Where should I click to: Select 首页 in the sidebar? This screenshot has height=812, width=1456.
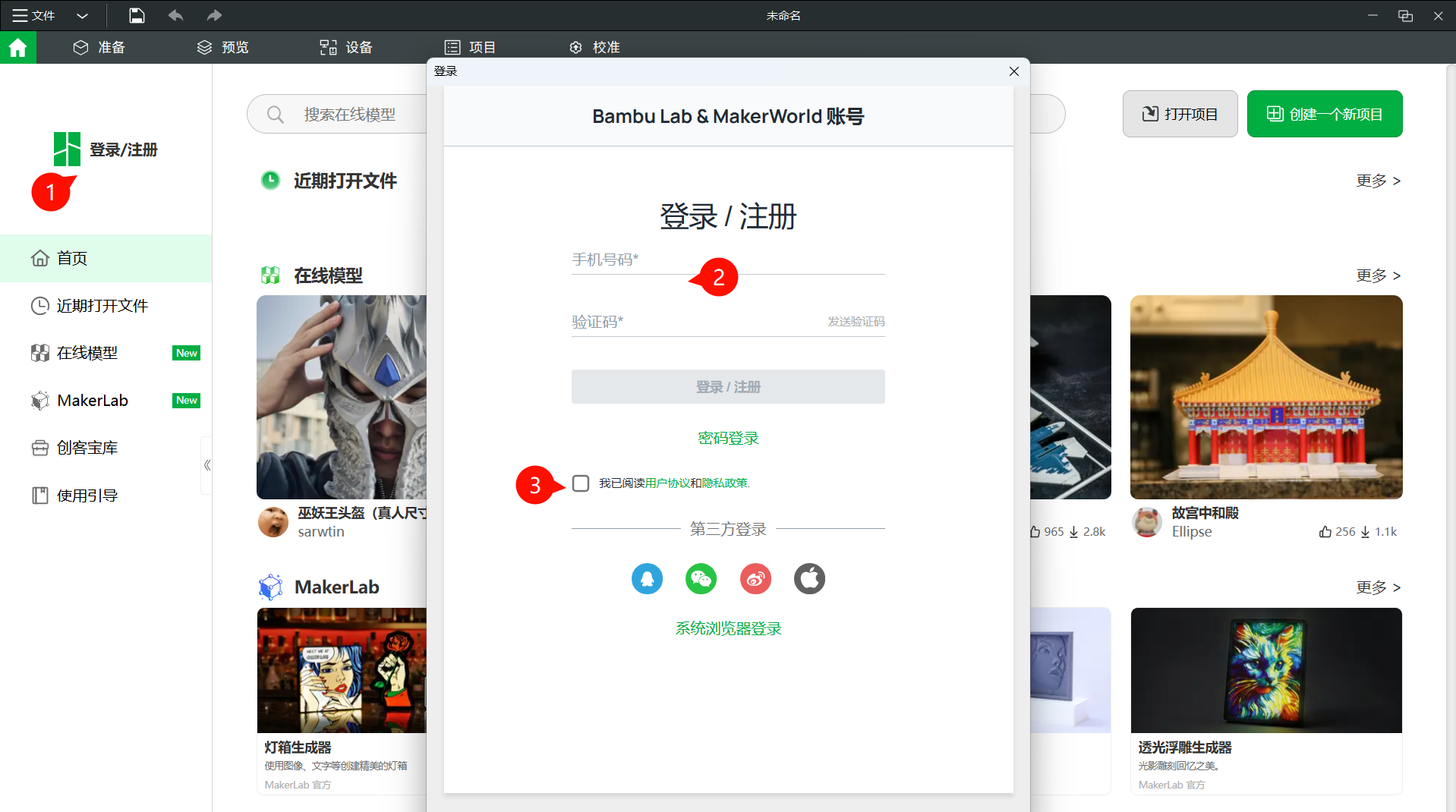106,258
